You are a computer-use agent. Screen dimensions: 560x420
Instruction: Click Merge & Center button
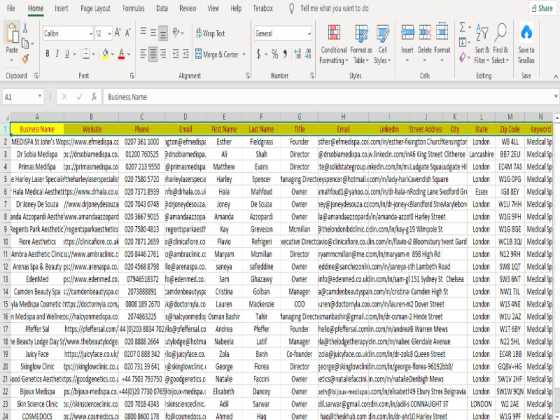217,54
